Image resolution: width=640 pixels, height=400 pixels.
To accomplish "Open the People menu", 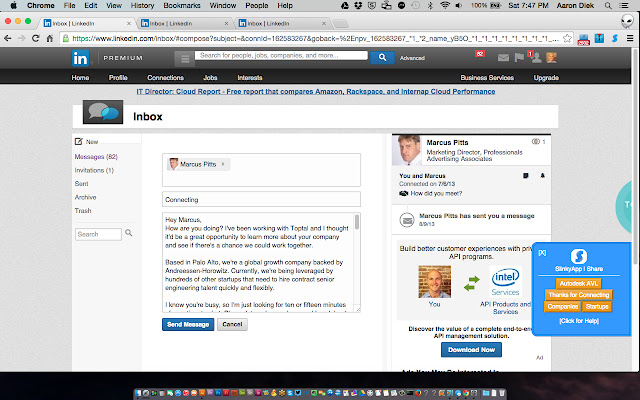I will [x=257, y=6].
